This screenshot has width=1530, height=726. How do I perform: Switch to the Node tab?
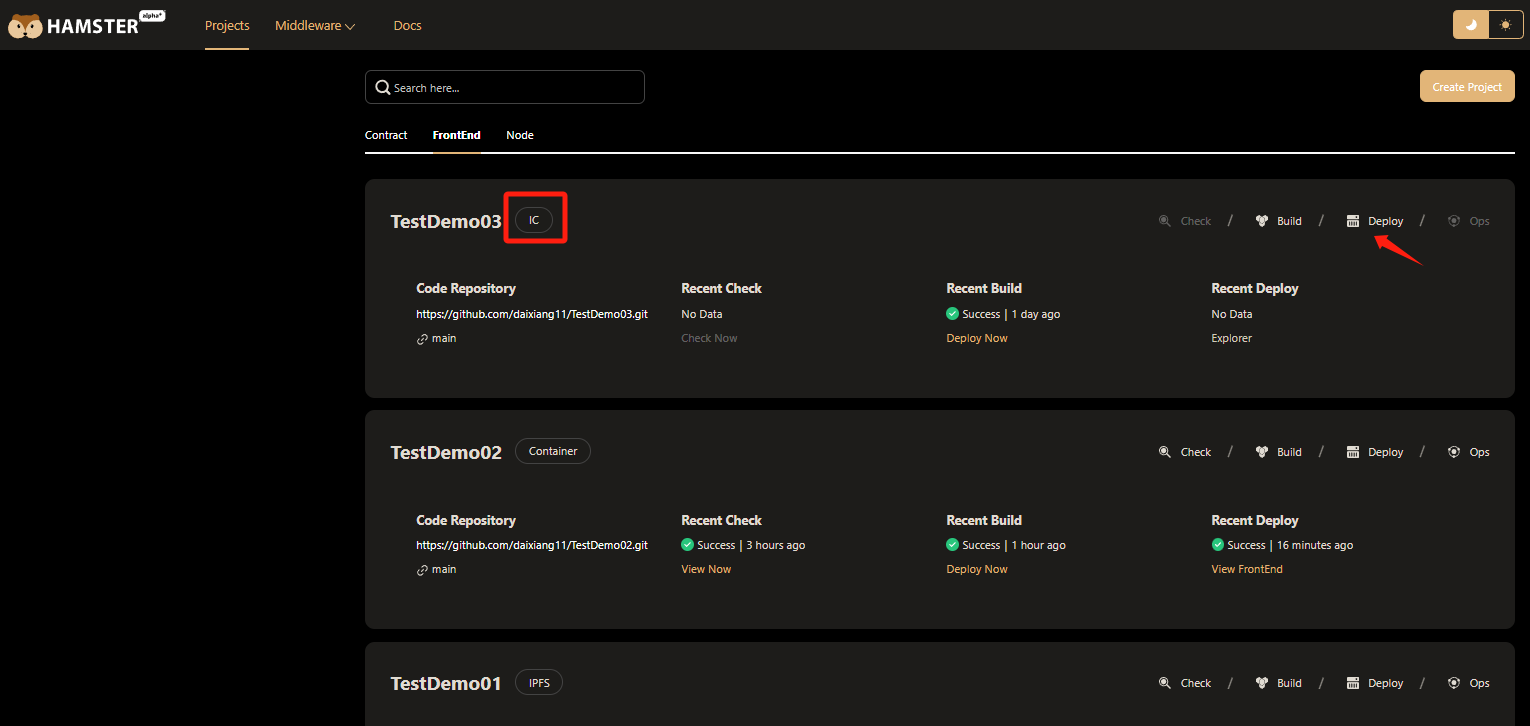pos(520,135)
